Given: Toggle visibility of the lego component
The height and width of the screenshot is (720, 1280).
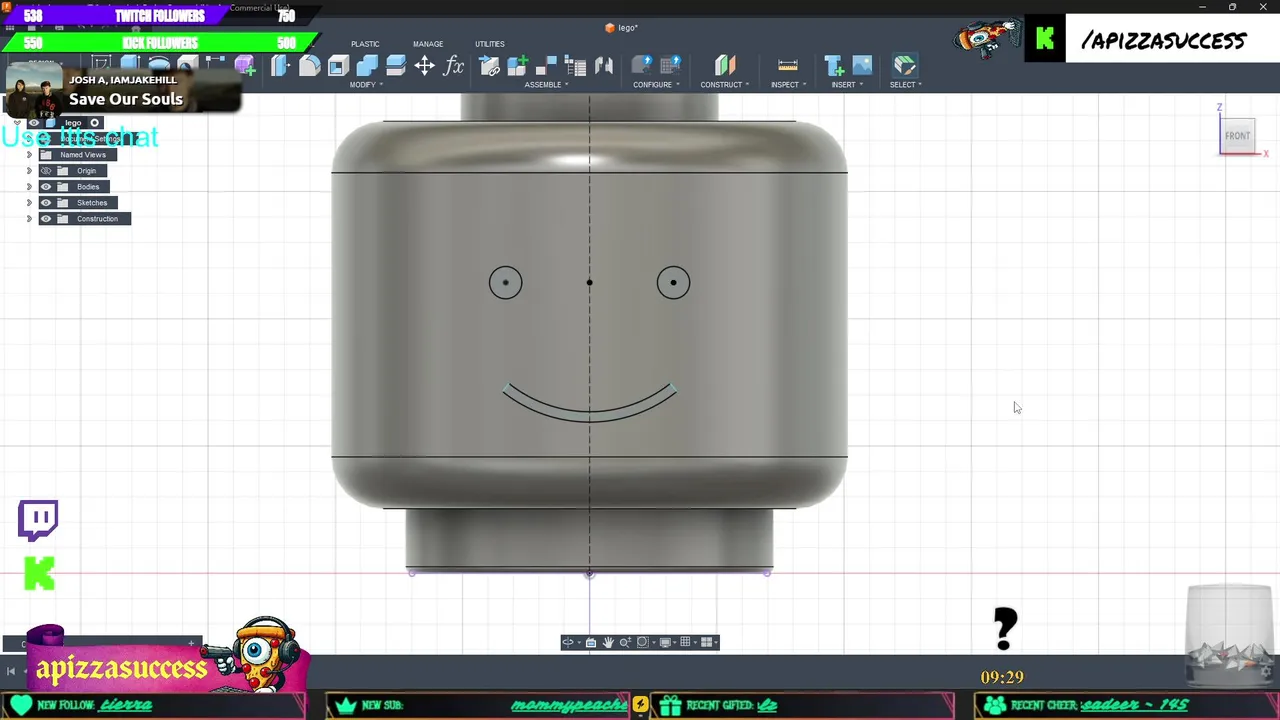Looking at the screenshot, I should (x=34, y=123).
